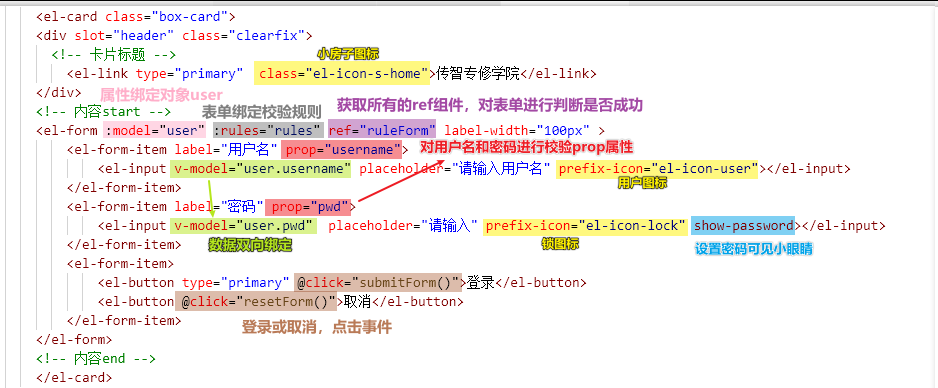Click the comment "<!-- 内容start -->"
The height and width of the screenshot is (388, 938).
(x=103, y=112)
